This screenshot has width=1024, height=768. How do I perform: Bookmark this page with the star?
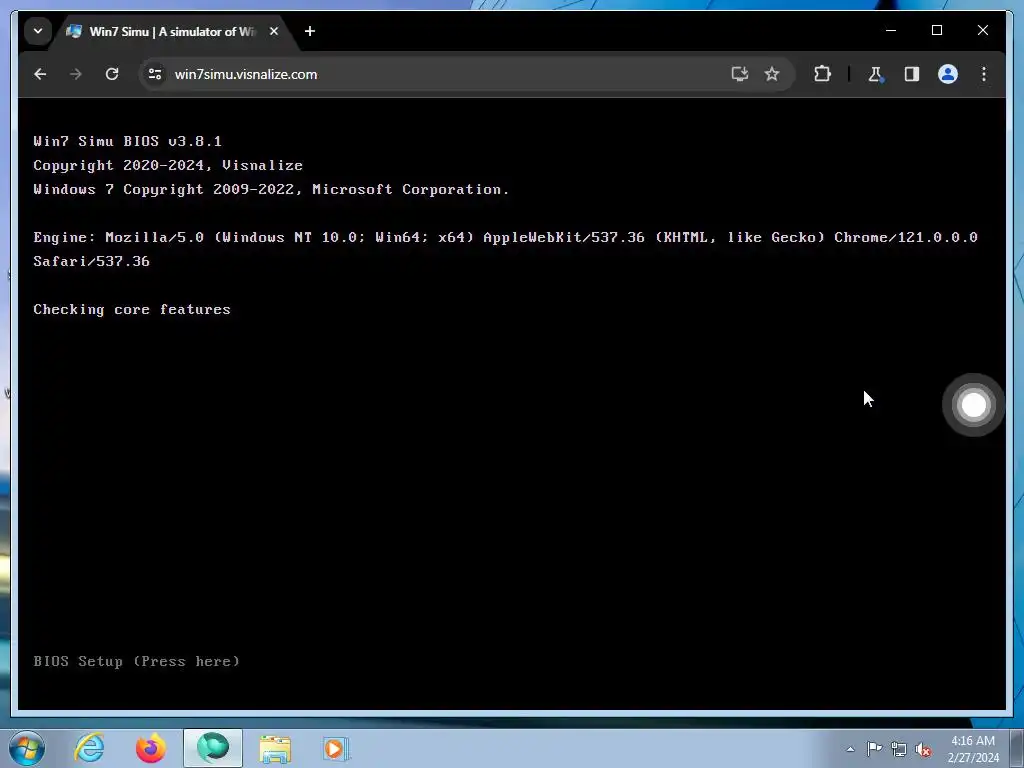pyautogui.click(x=772, y=74)
